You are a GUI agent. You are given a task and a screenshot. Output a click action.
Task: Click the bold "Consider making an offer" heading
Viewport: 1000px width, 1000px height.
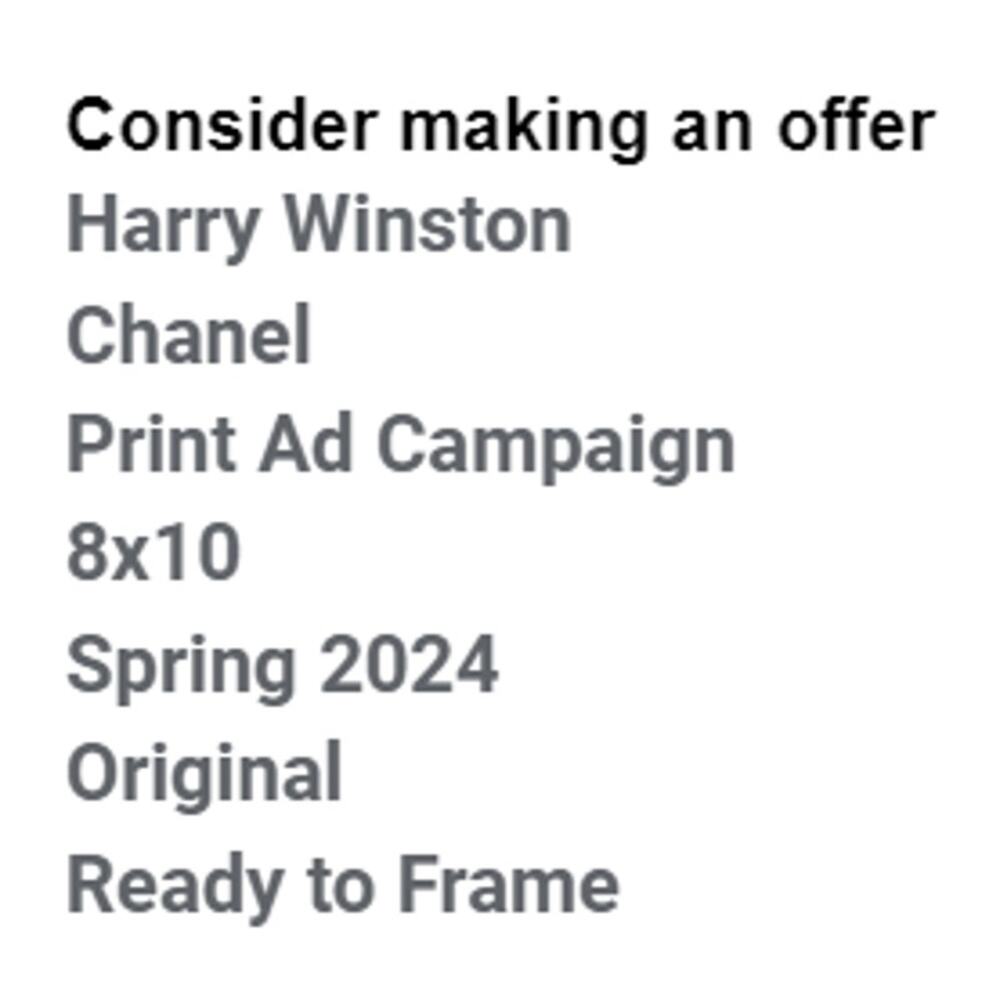tap(500, 127)
